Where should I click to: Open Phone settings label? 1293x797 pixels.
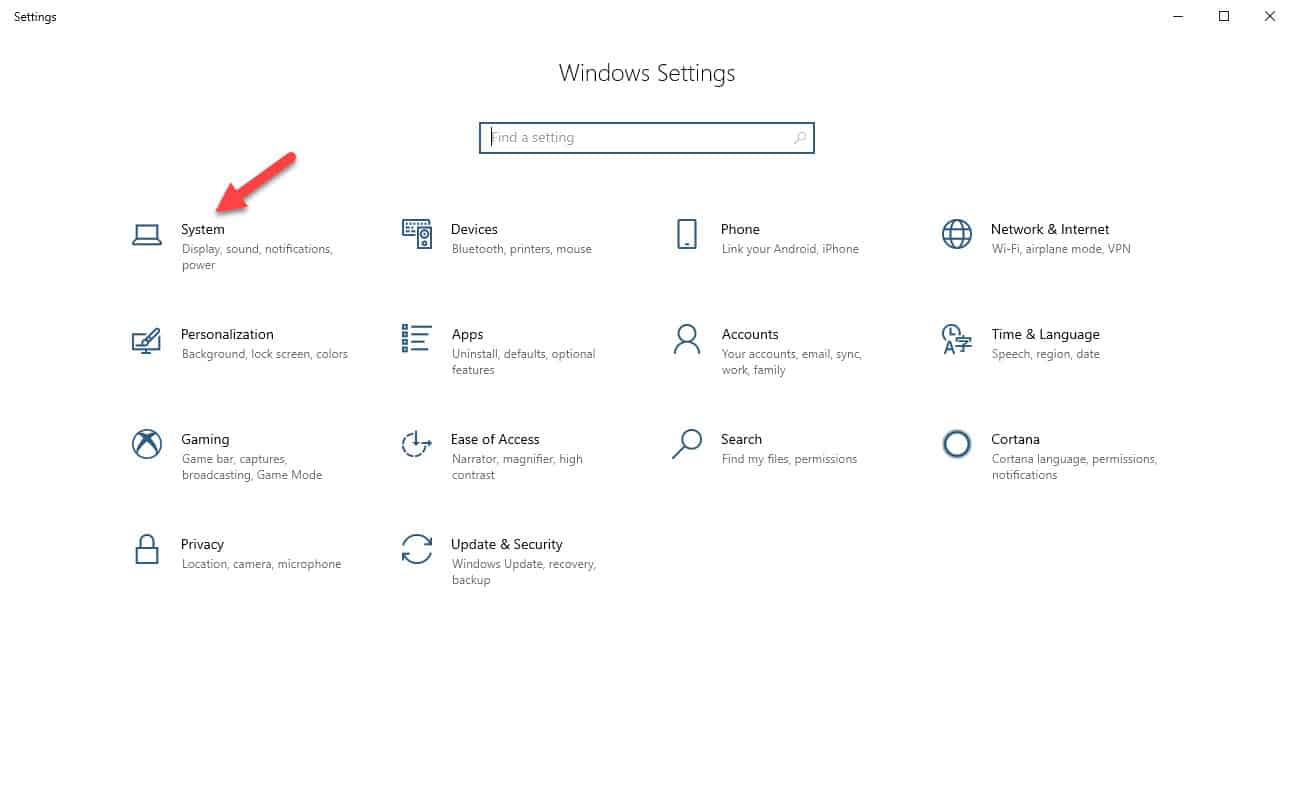(740, 229)
